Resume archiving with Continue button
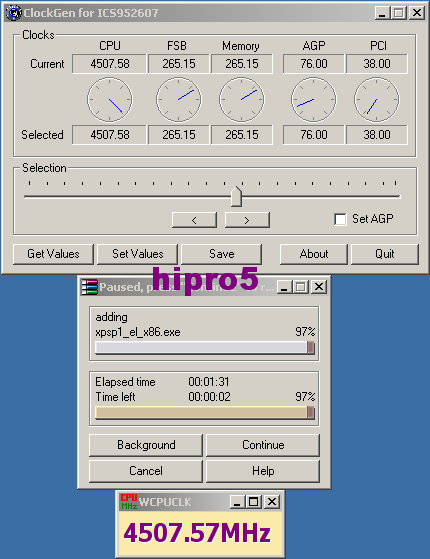430x559 pixels. coord(263,445)
